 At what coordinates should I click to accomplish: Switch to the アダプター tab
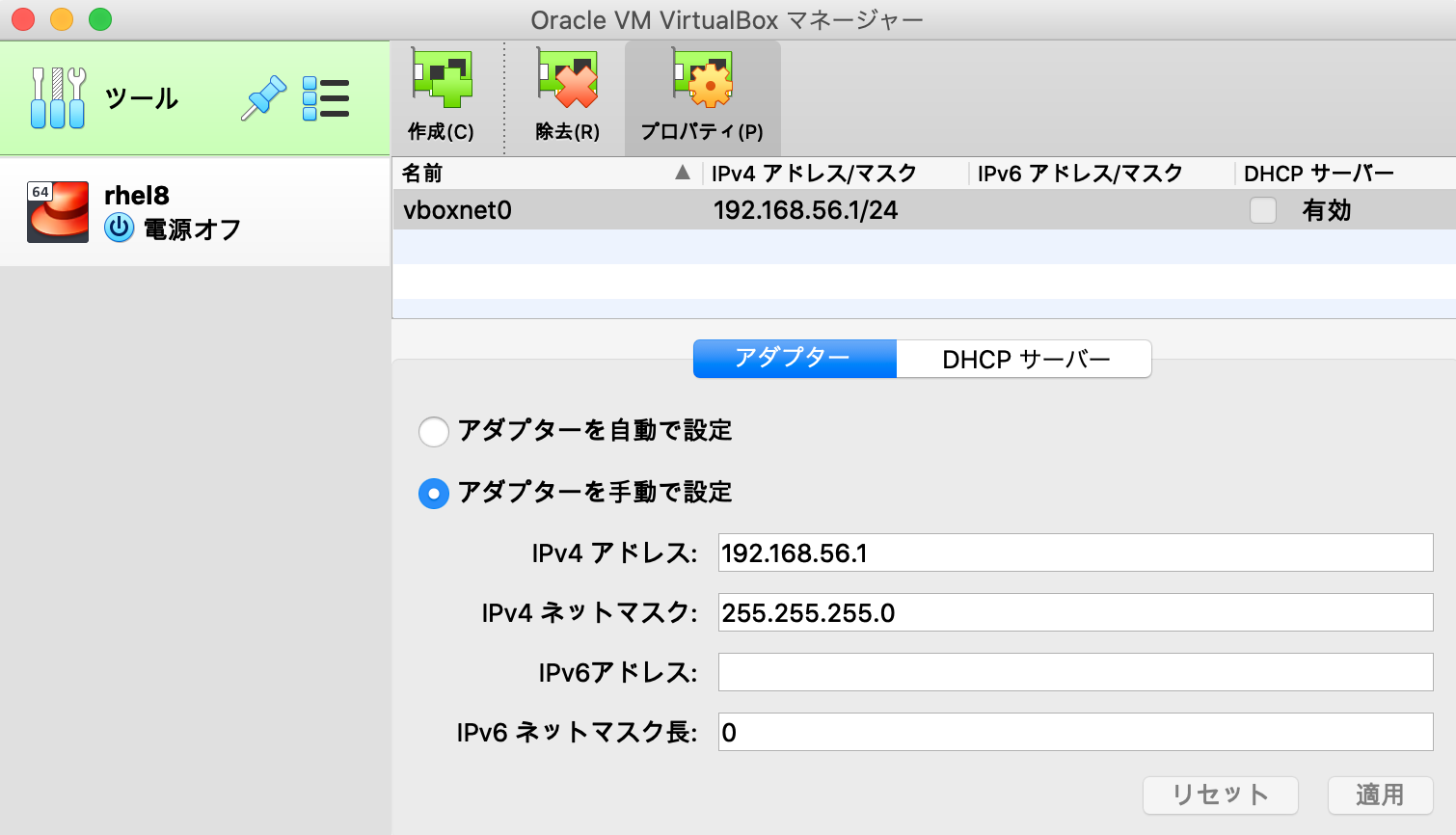(x=794, y=358)
